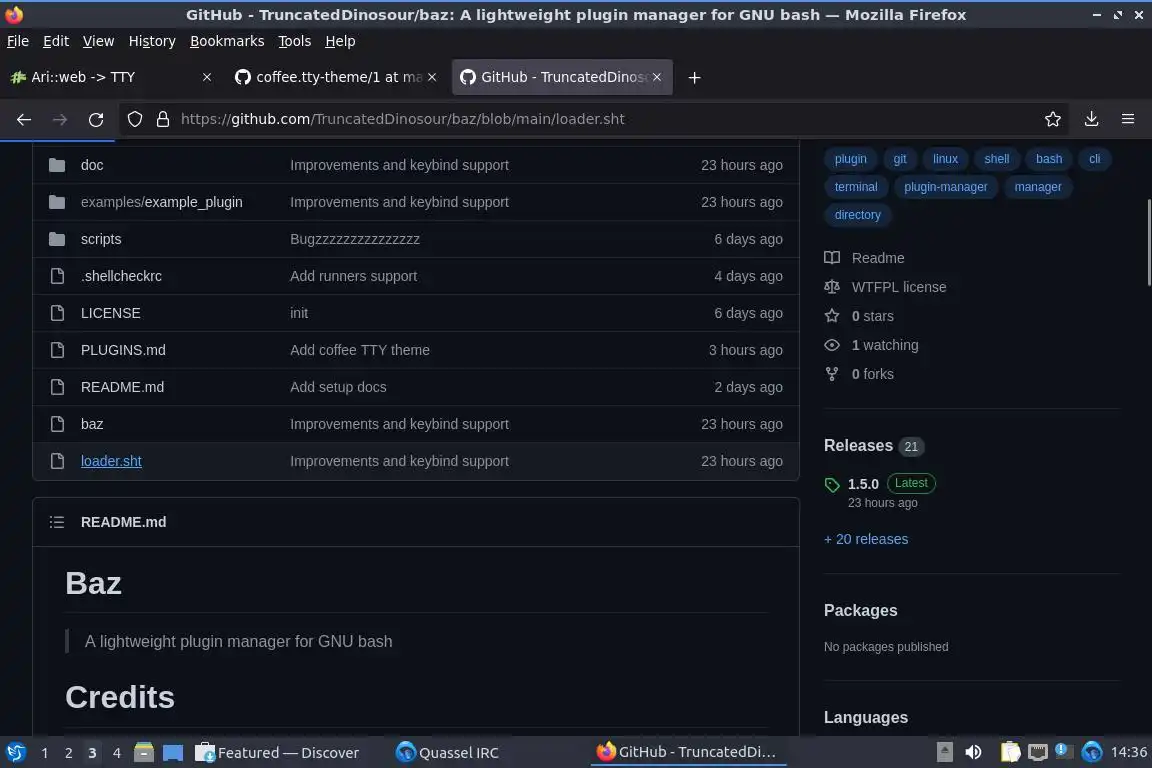Open the system start menu icon

pos(15,752)
